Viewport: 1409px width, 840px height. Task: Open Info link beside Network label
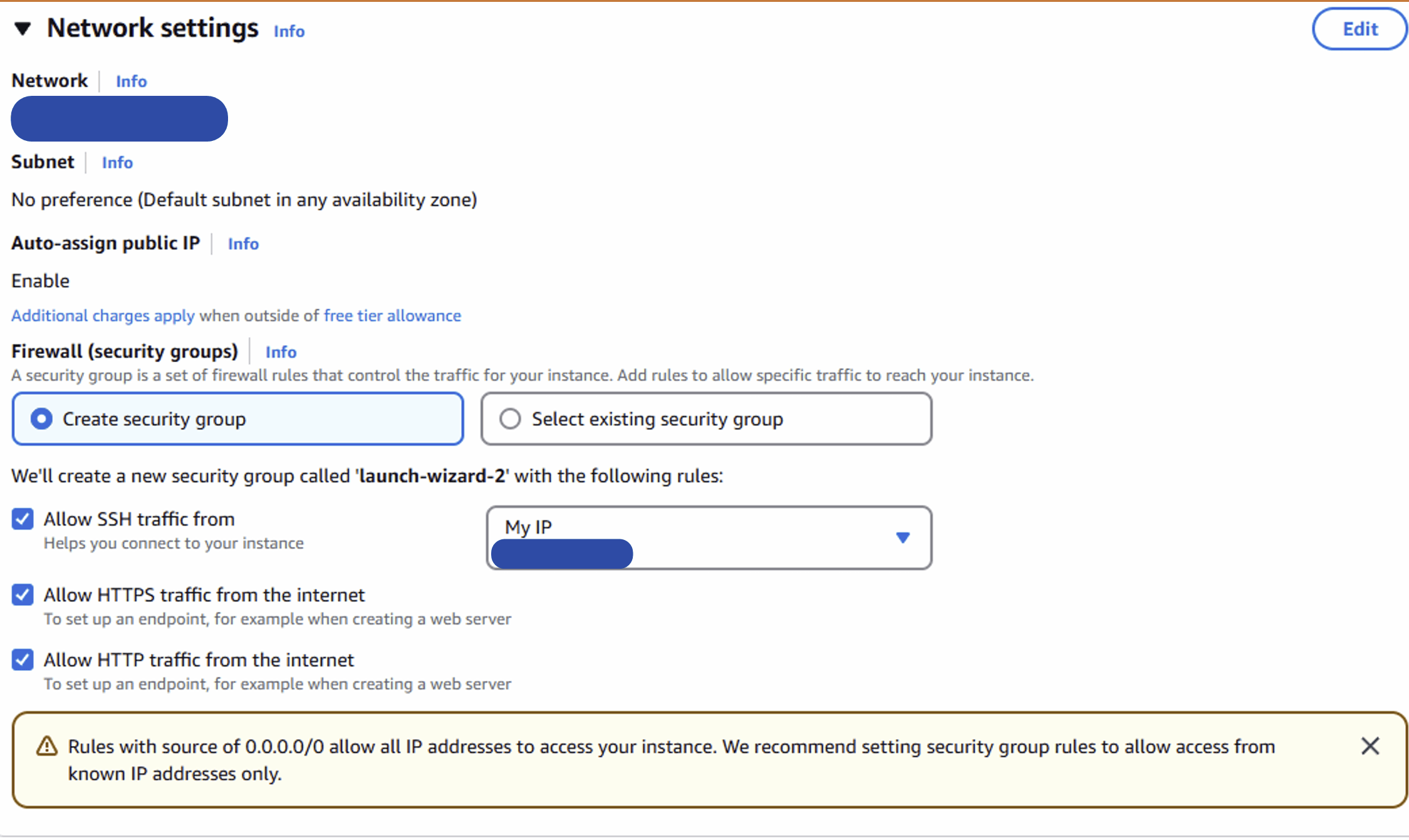coord(131,81)
